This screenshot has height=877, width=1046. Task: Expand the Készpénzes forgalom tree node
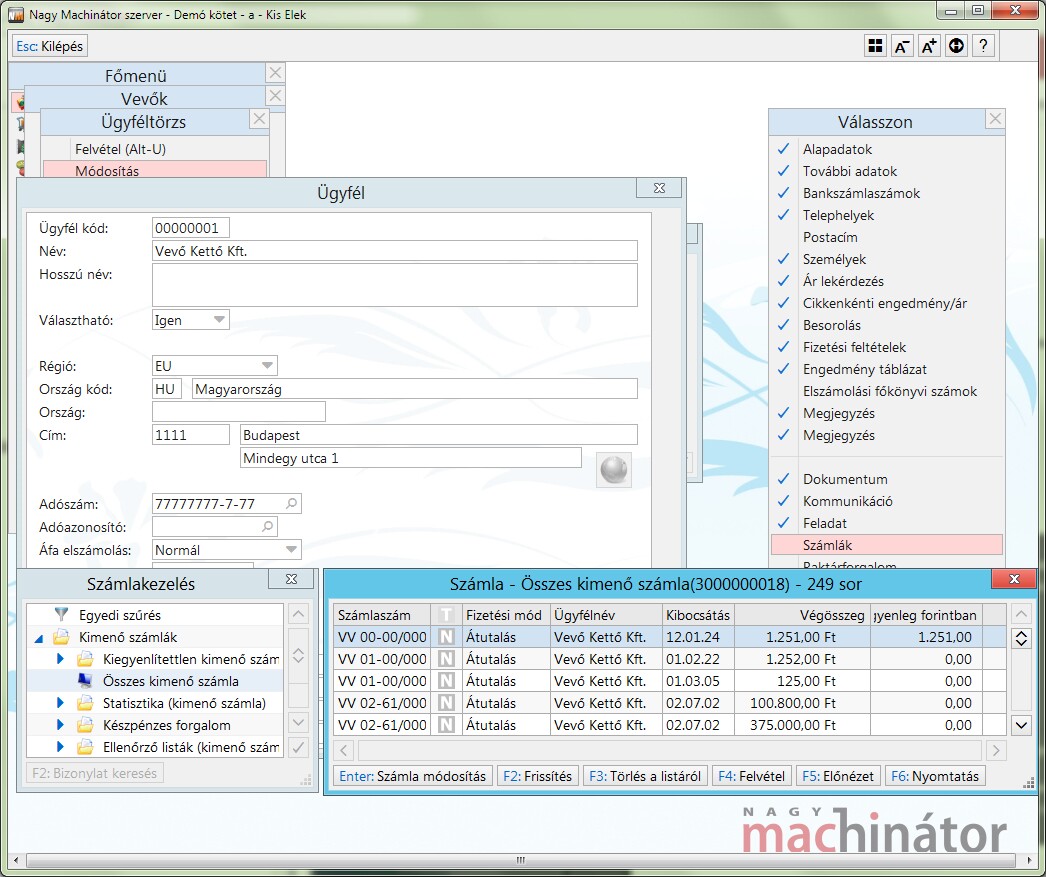[60, 725]
